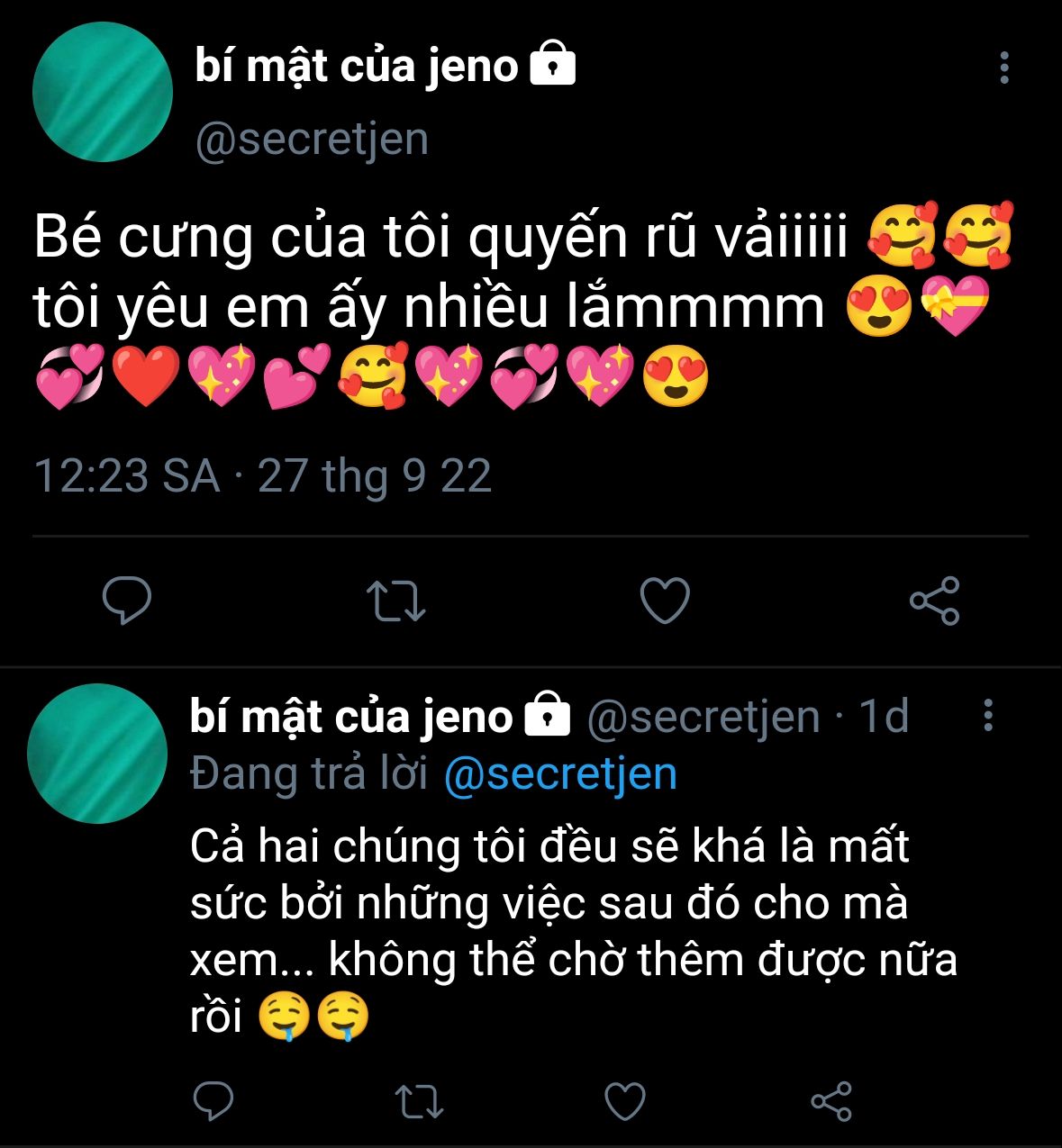Share the main tweet
This screenshot has height=1148, width=1062.
(x=935, y=601)
